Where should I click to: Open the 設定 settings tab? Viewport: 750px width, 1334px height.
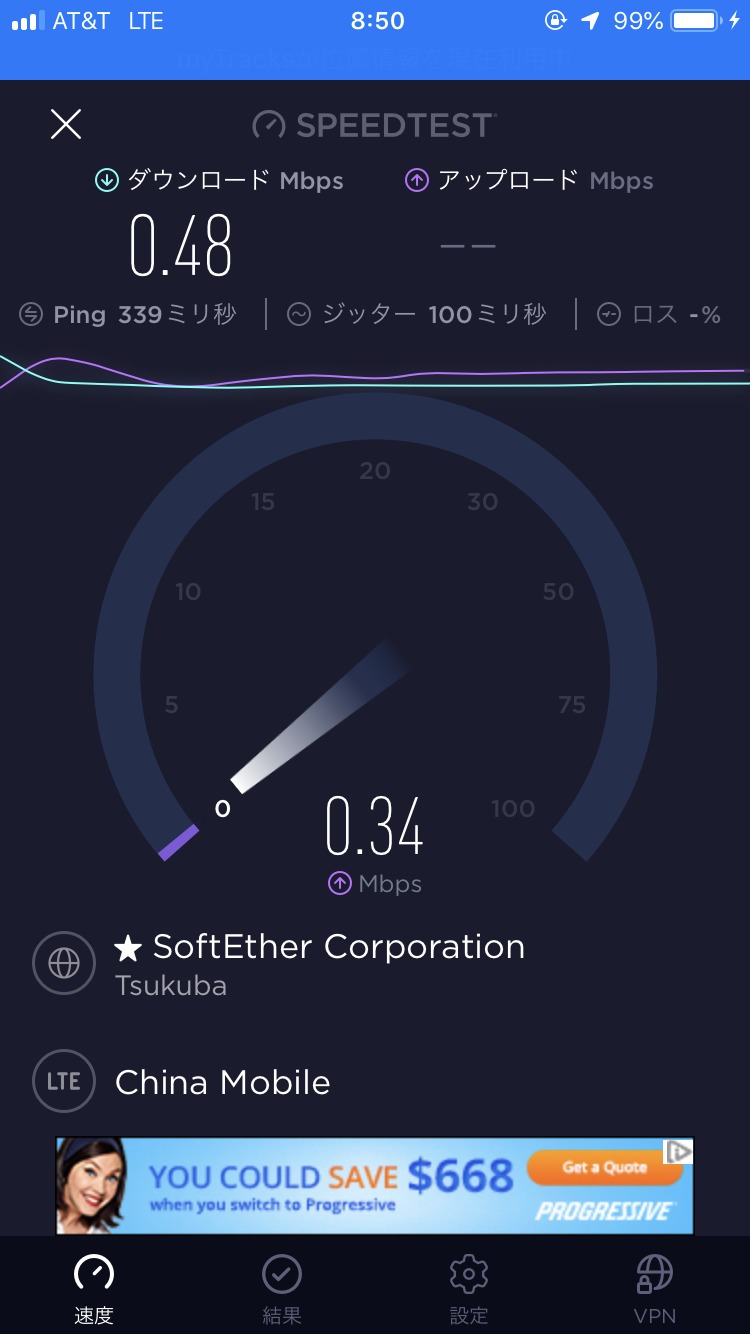(x=468, y=1289)
